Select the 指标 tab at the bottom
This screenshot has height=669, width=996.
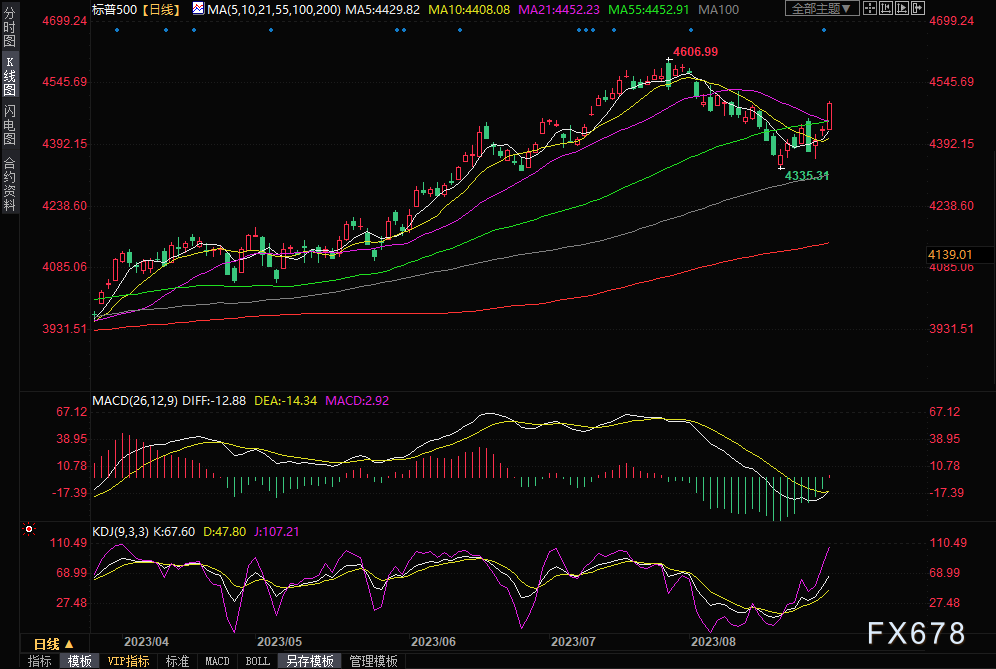tap(39, 661)
